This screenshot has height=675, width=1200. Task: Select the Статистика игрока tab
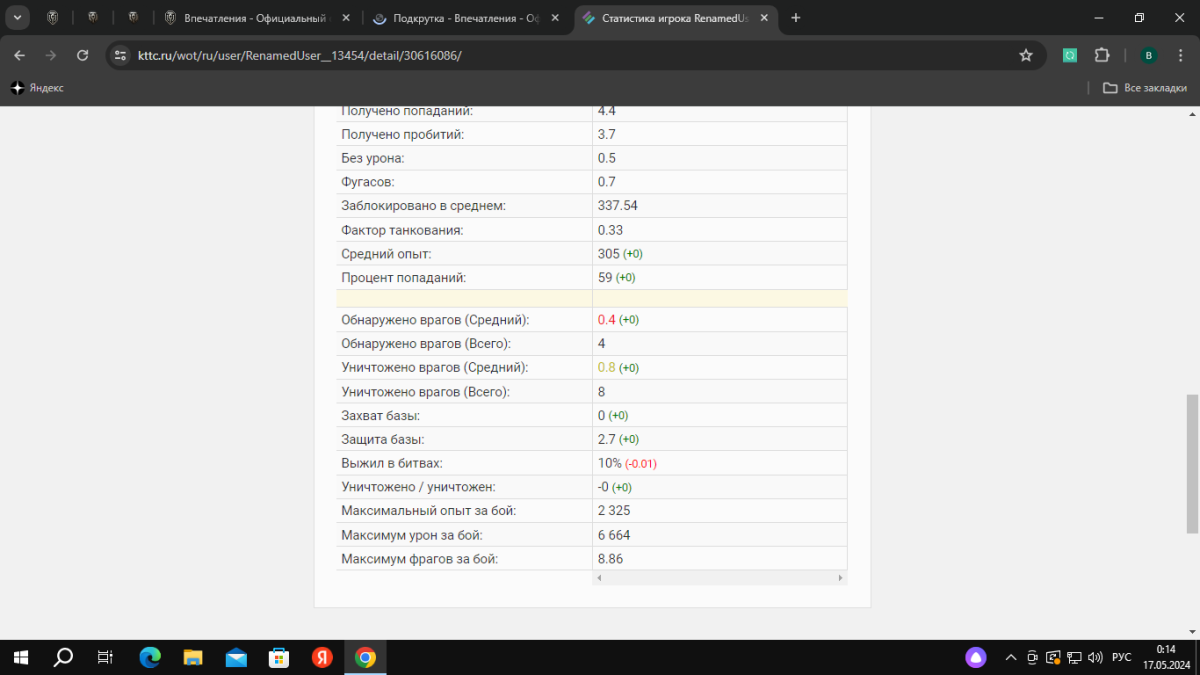click(674, 18)
